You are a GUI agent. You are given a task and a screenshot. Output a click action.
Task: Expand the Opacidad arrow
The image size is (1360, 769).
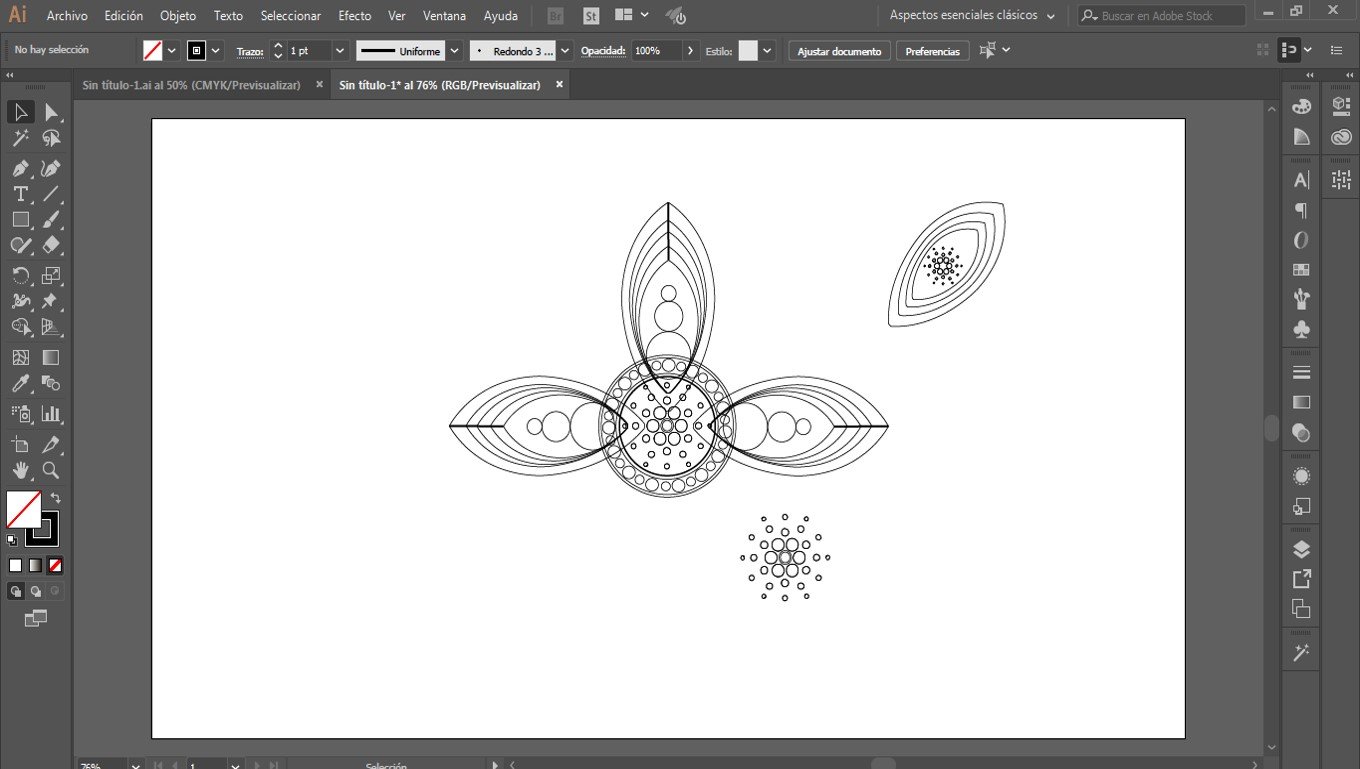690,50
